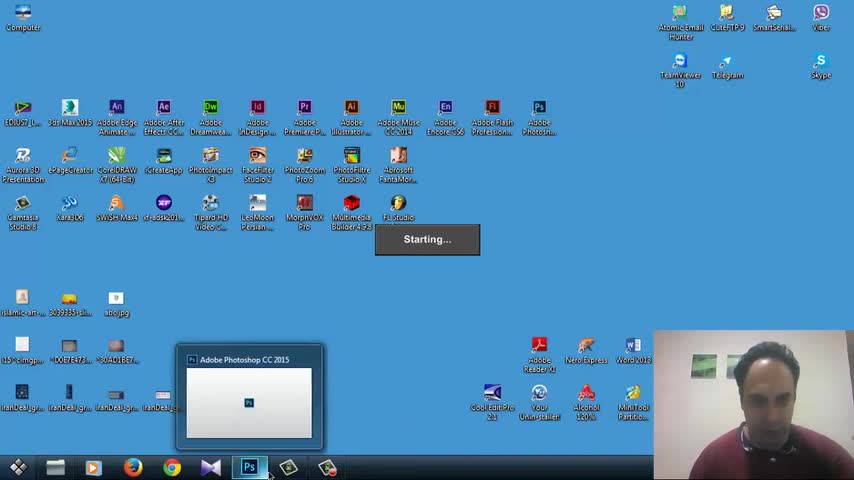Open PhotoFiltre Studio X shortcut

click(351, 165)
